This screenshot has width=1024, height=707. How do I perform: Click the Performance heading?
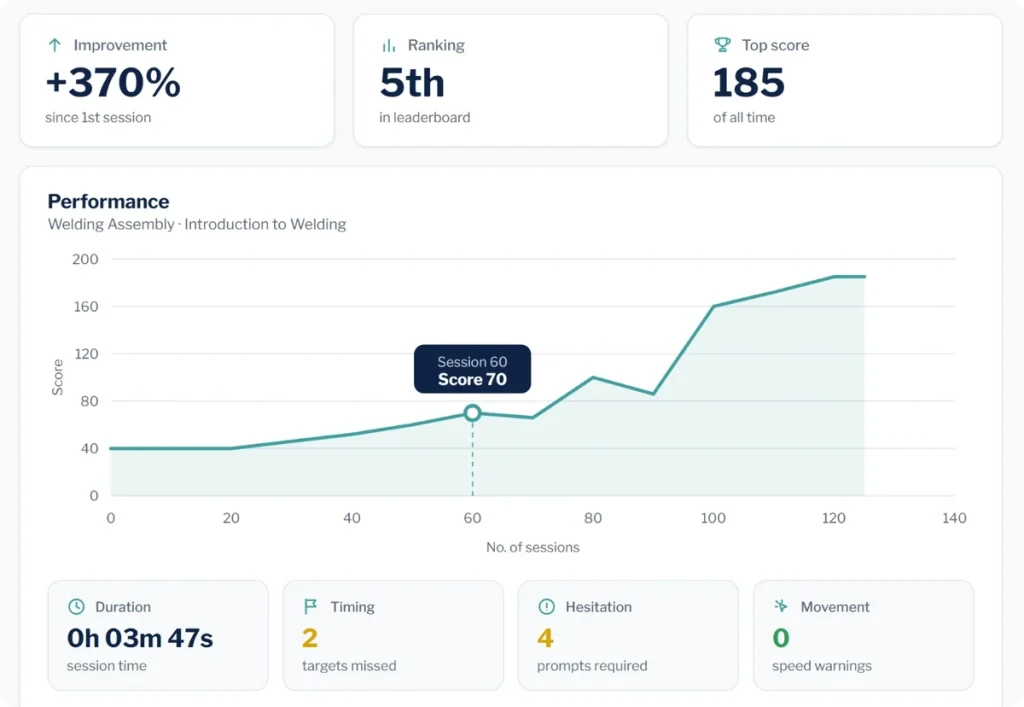point(108,201)
